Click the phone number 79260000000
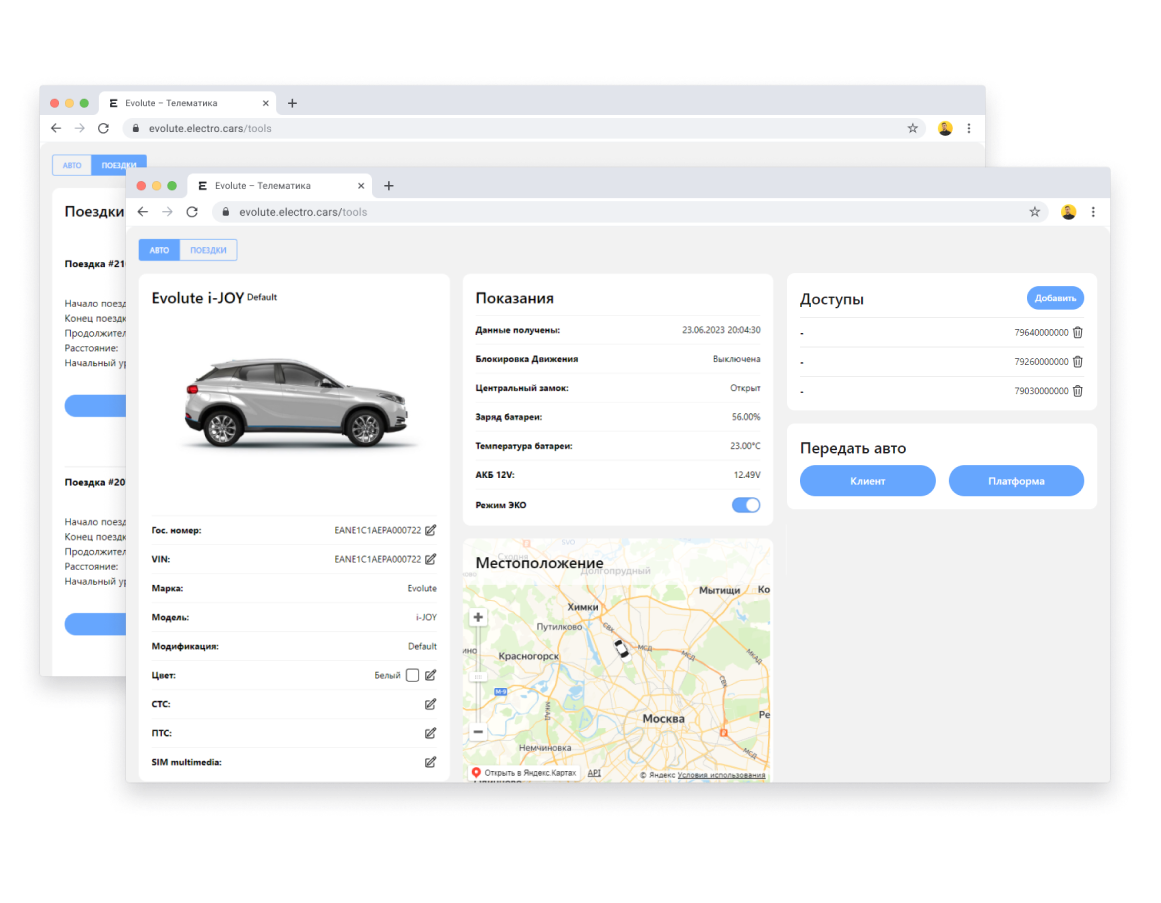This screenshot has height=903, width=1161. (1041, 361)
